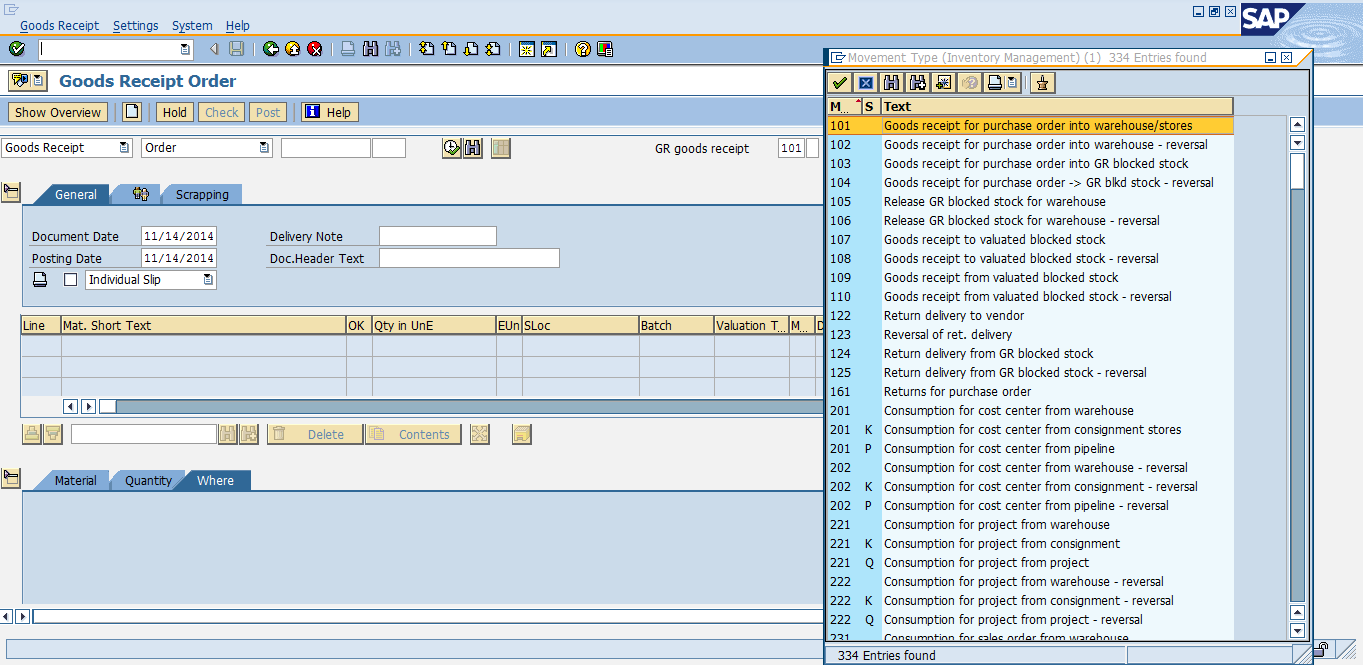Click the Post button
1363x665 pixels.
[268, 112]
